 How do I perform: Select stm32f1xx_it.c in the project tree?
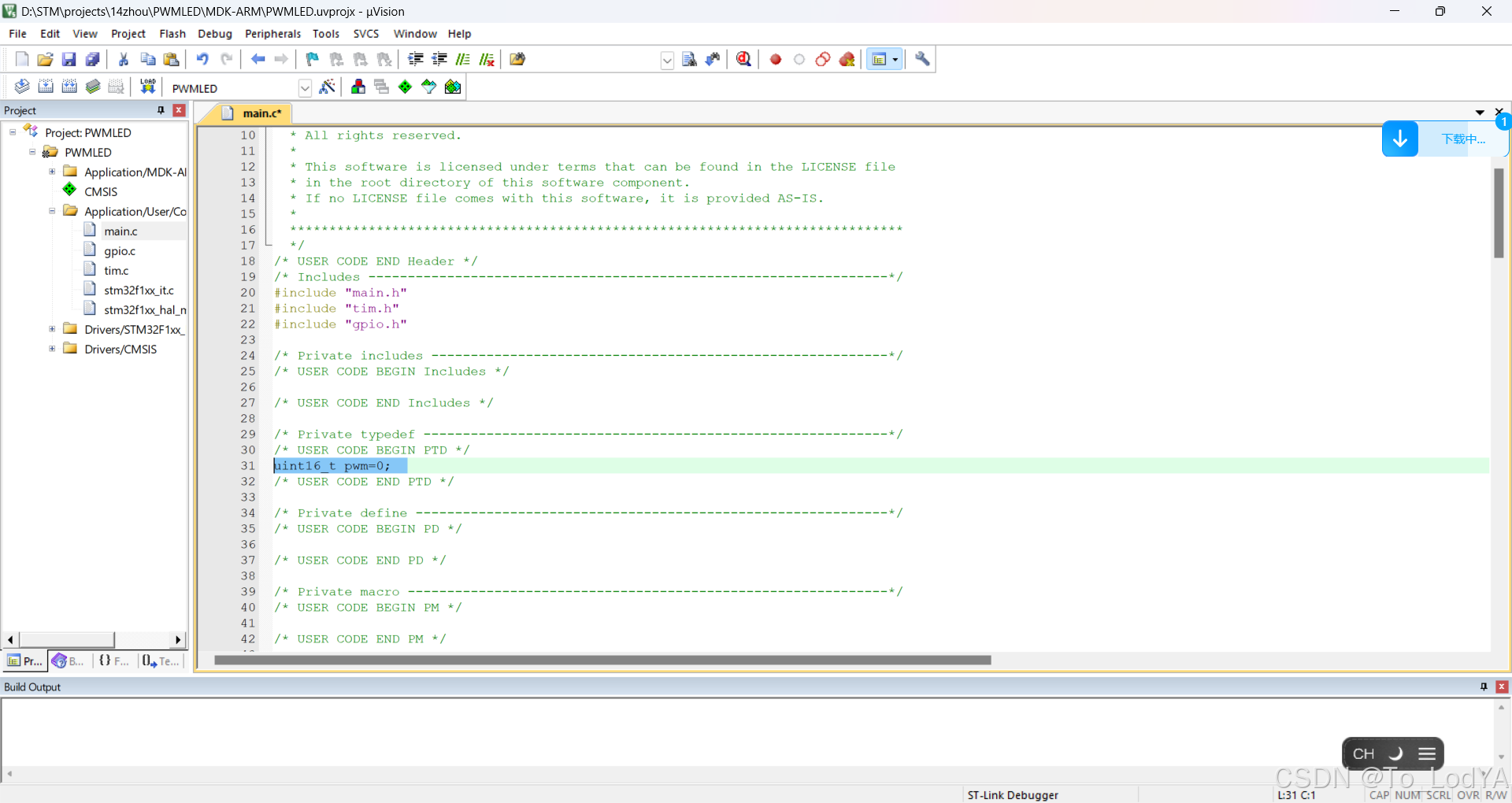pos(139,290)
